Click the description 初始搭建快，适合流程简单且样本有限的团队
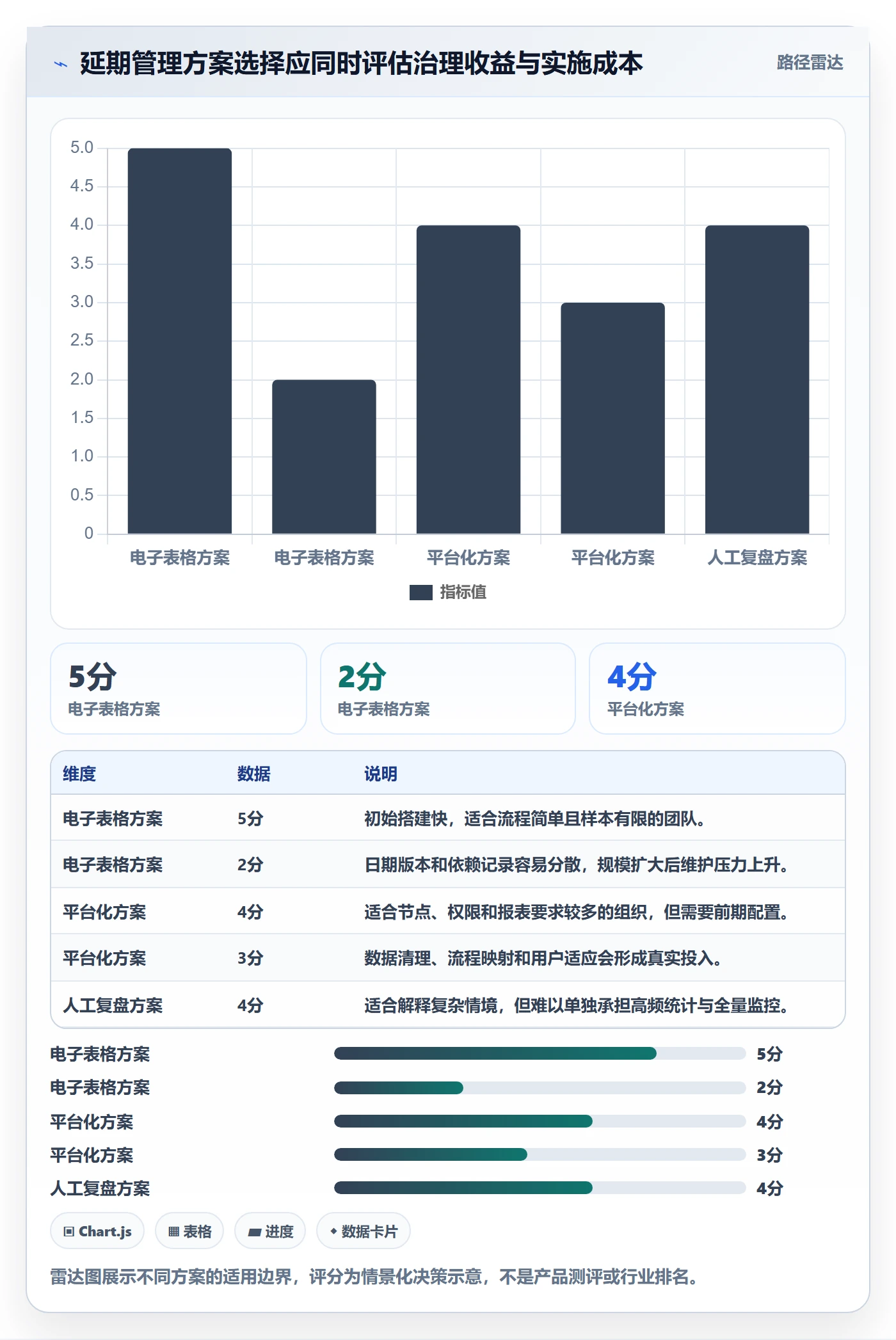896x1340 pixels. [535, 818]
